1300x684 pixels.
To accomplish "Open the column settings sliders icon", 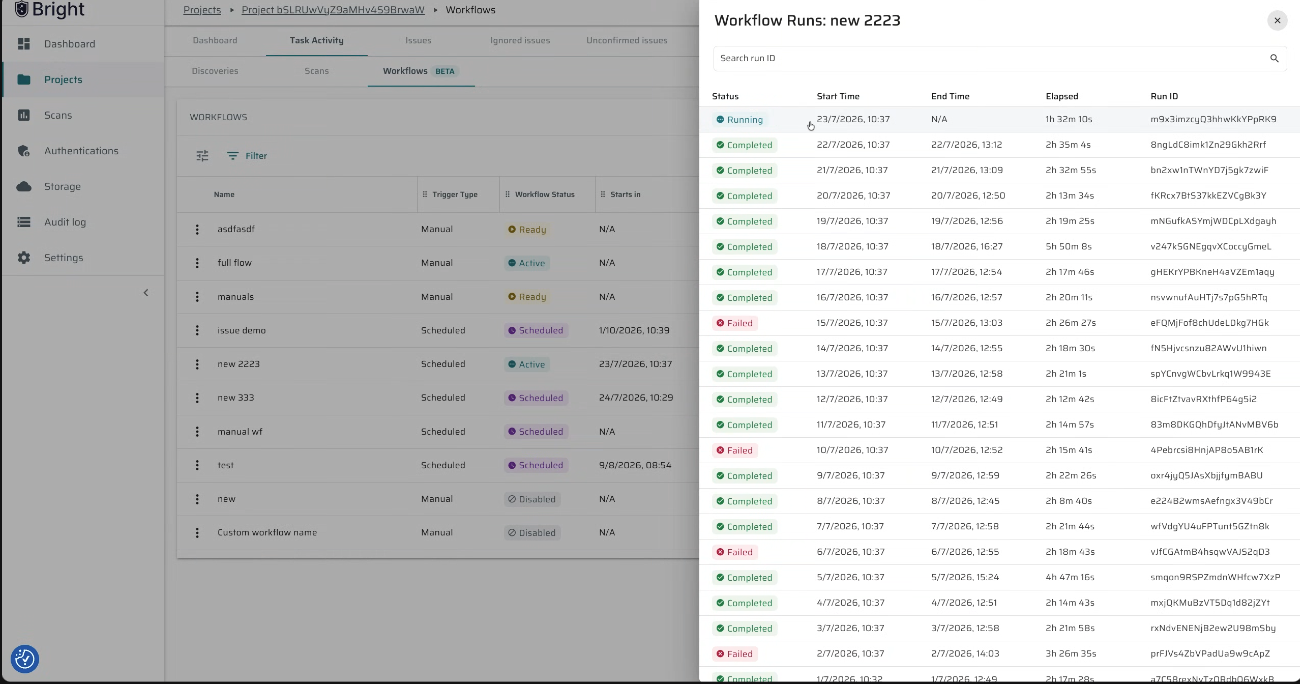I will [x=203, y=156].
